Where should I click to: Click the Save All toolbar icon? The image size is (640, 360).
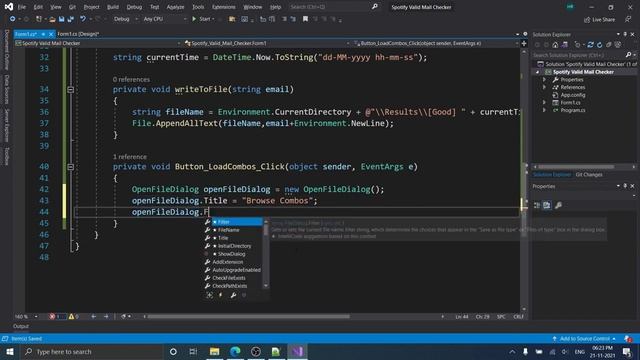tap(71, 19)
